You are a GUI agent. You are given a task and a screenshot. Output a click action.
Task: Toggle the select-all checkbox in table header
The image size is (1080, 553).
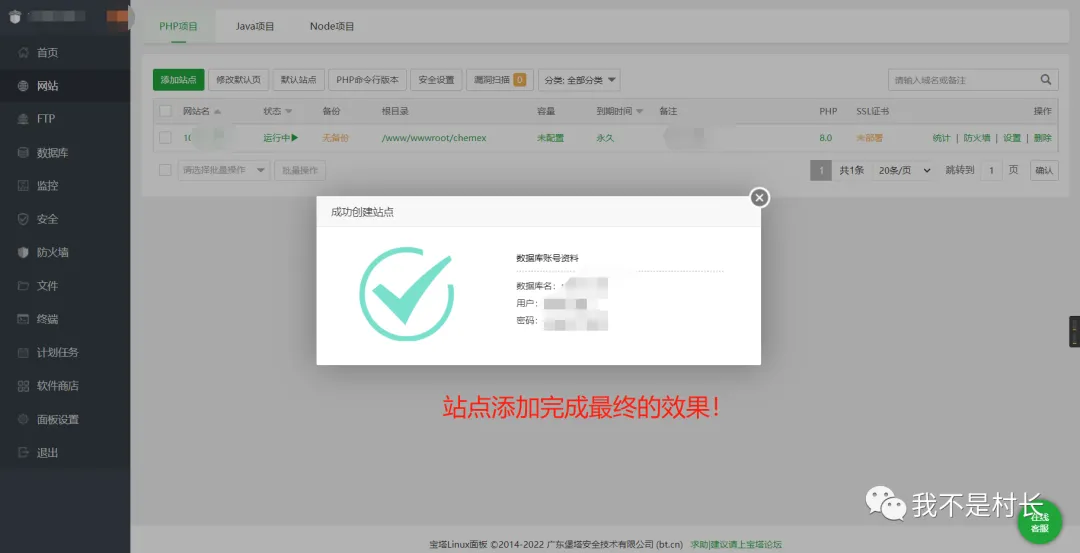coord(166,111)
